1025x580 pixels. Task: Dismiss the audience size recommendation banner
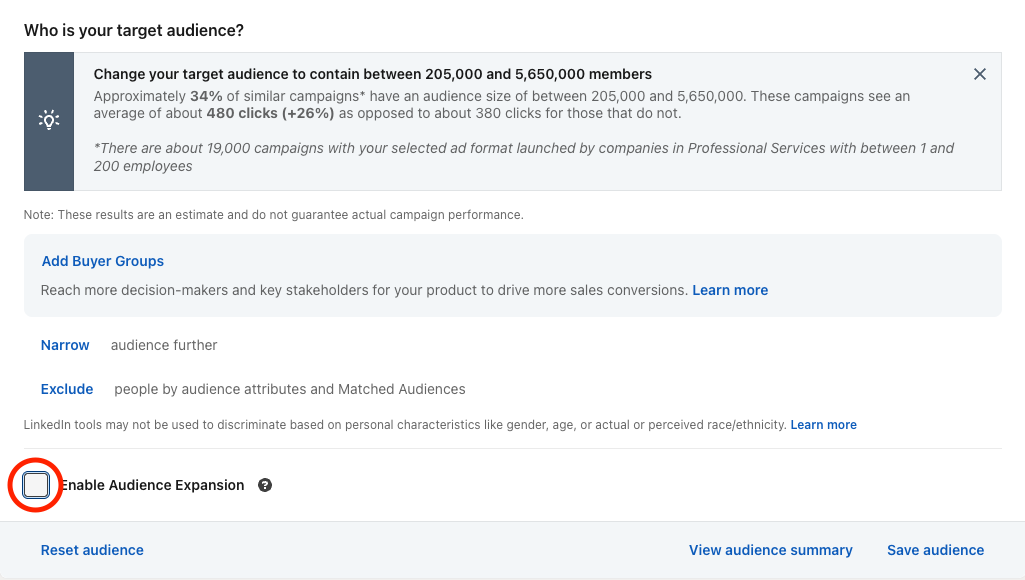pos(980,74)
